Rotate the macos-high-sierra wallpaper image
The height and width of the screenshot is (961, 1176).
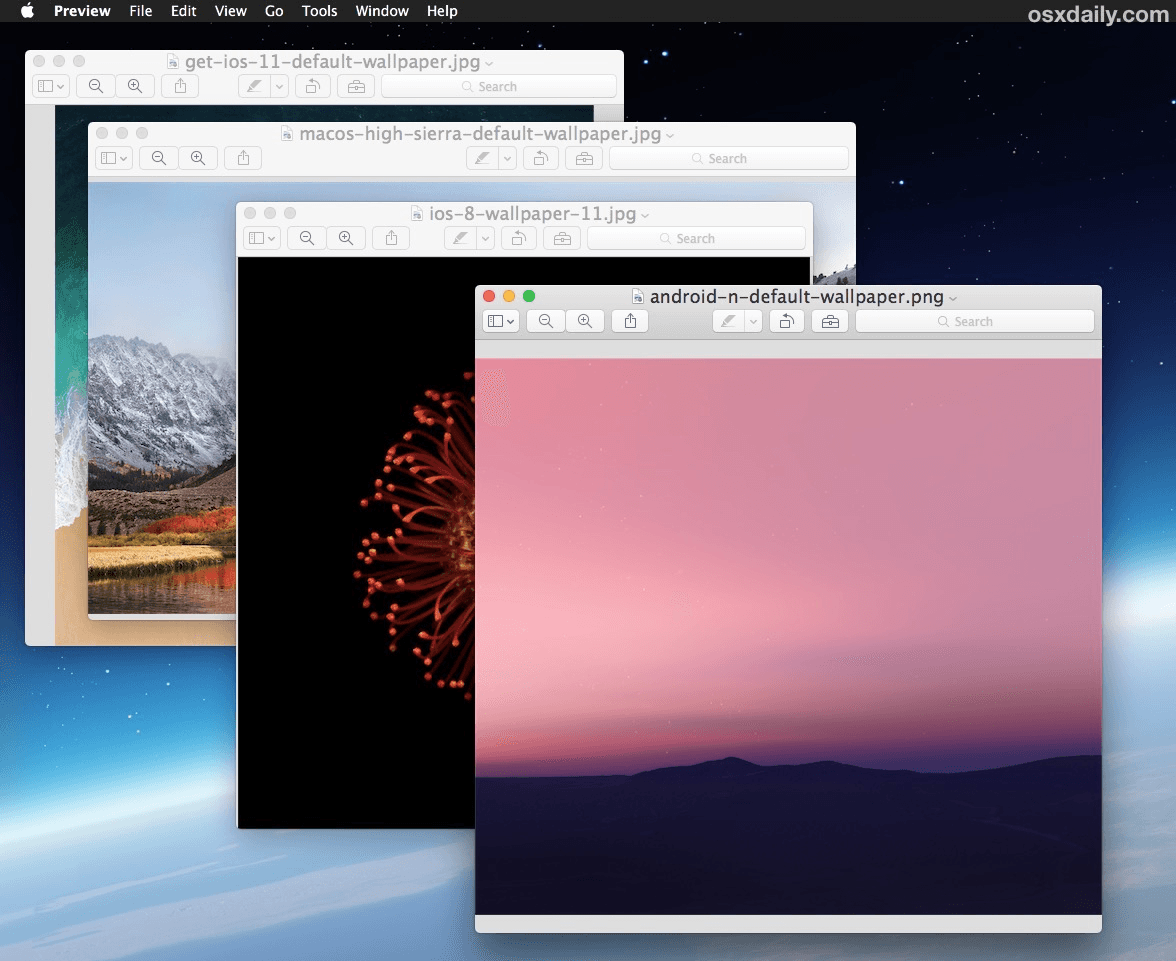point(541,158)
